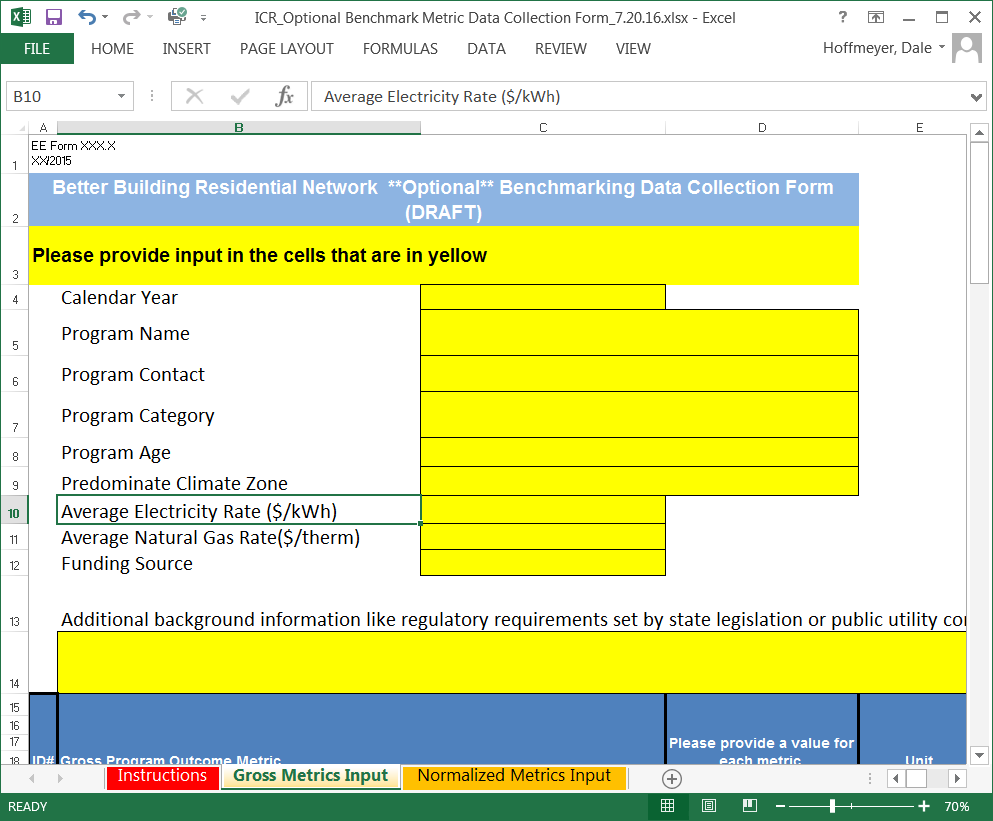Switch to Normalized Metrics Input sheet

514,776
